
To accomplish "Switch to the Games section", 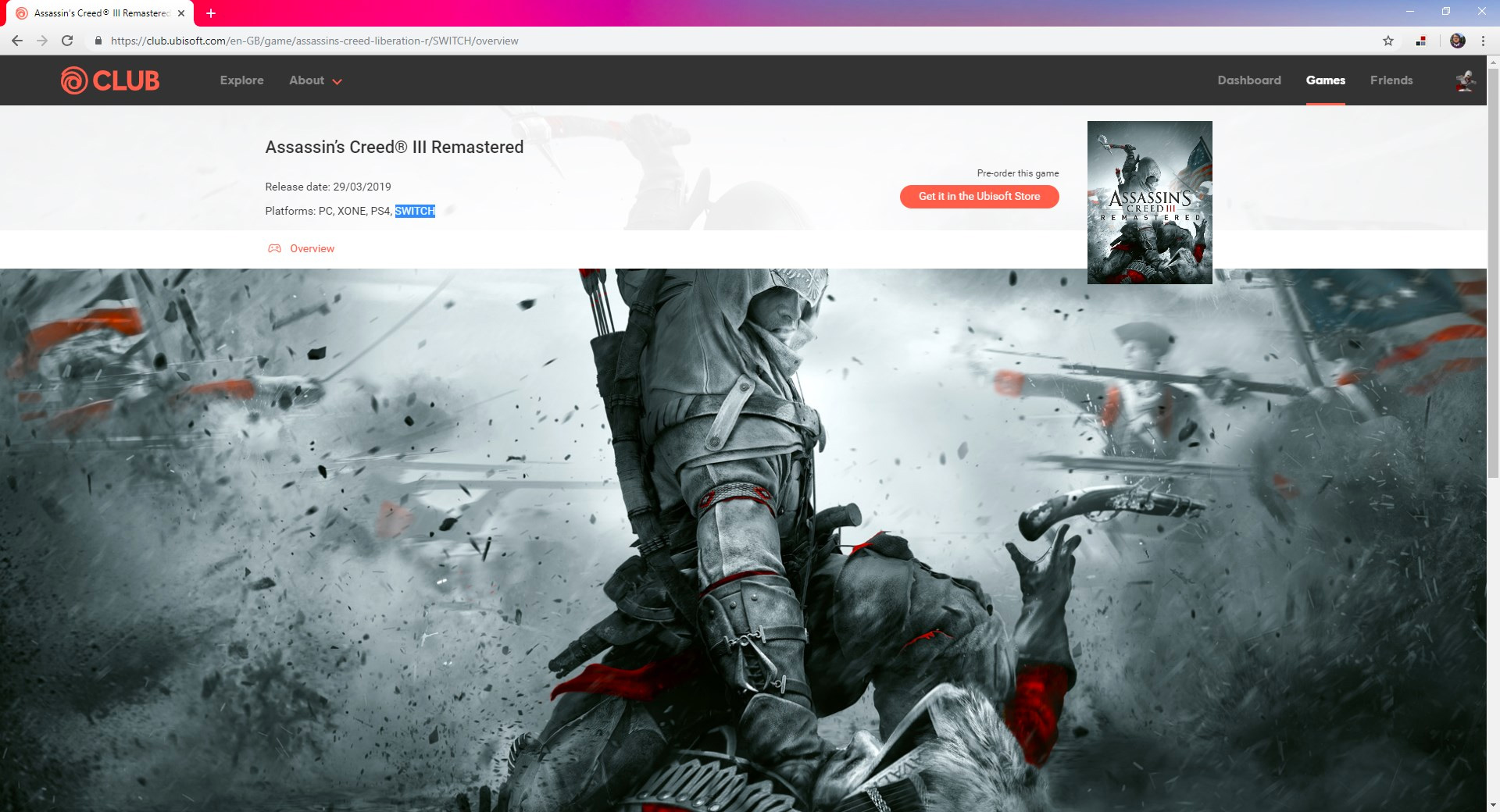I will pyautogui.click(x=1325, y=80).
